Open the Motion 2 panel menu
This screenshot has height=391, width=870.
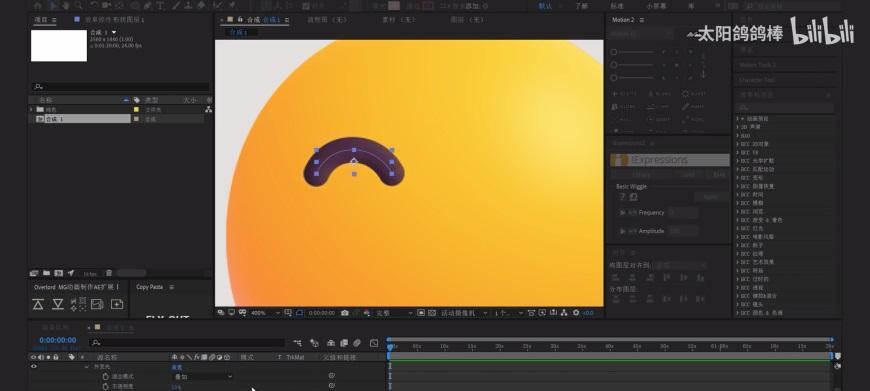[x=642, y=20]
